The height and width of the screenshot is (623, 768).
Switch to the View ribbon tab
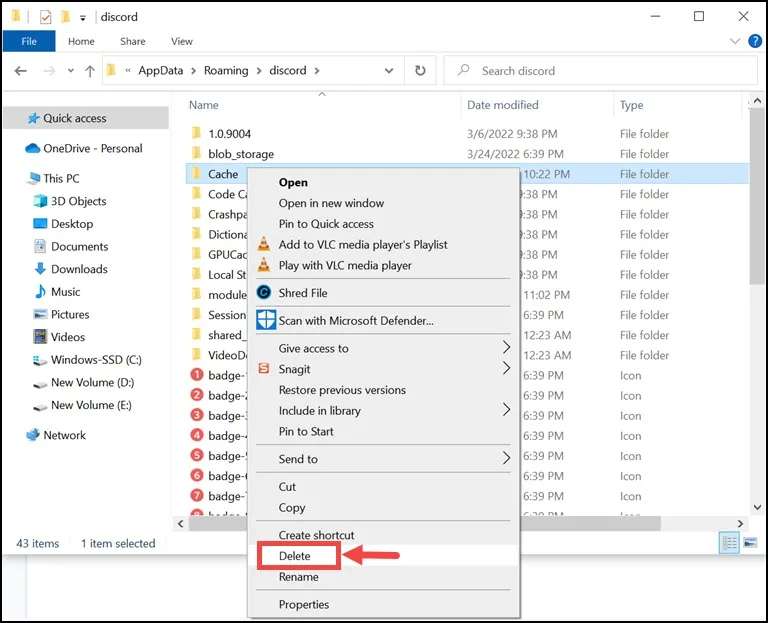tap(182, 41)
